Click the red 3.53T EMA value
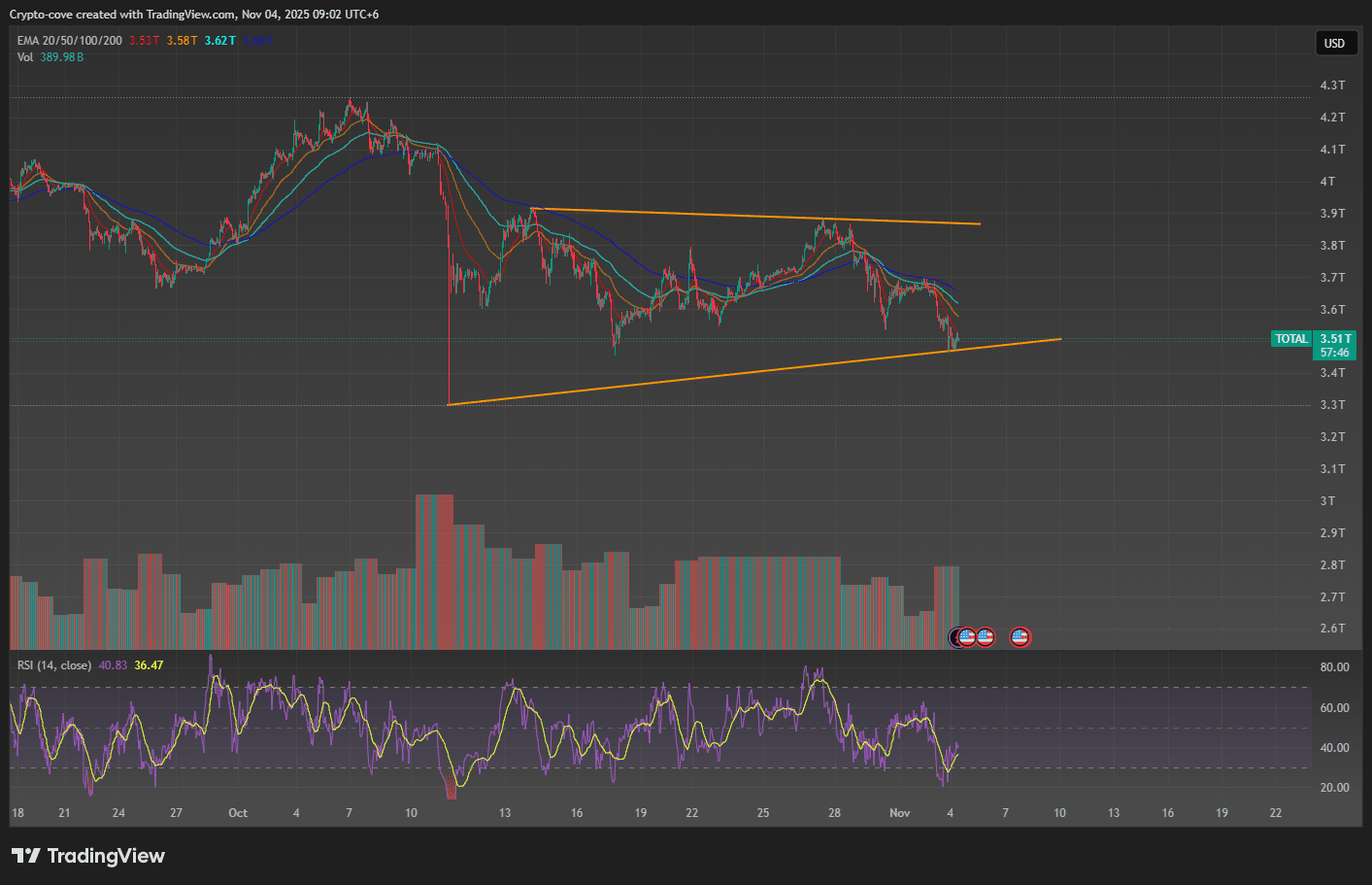The width and height of the screenshot is (1372, 885). click(x=144, y=41)
